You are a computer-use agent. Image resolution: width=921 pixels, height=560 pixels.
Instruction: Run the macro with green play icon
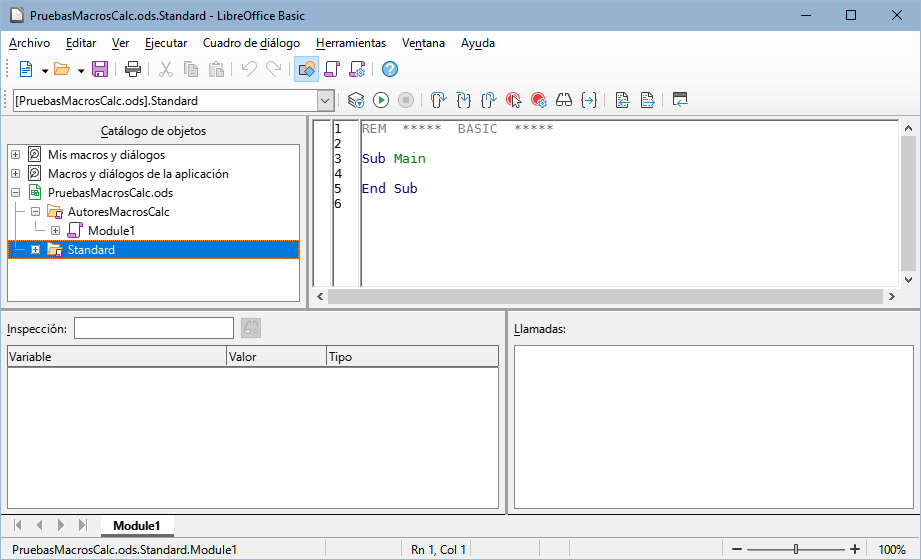(381, 100)
